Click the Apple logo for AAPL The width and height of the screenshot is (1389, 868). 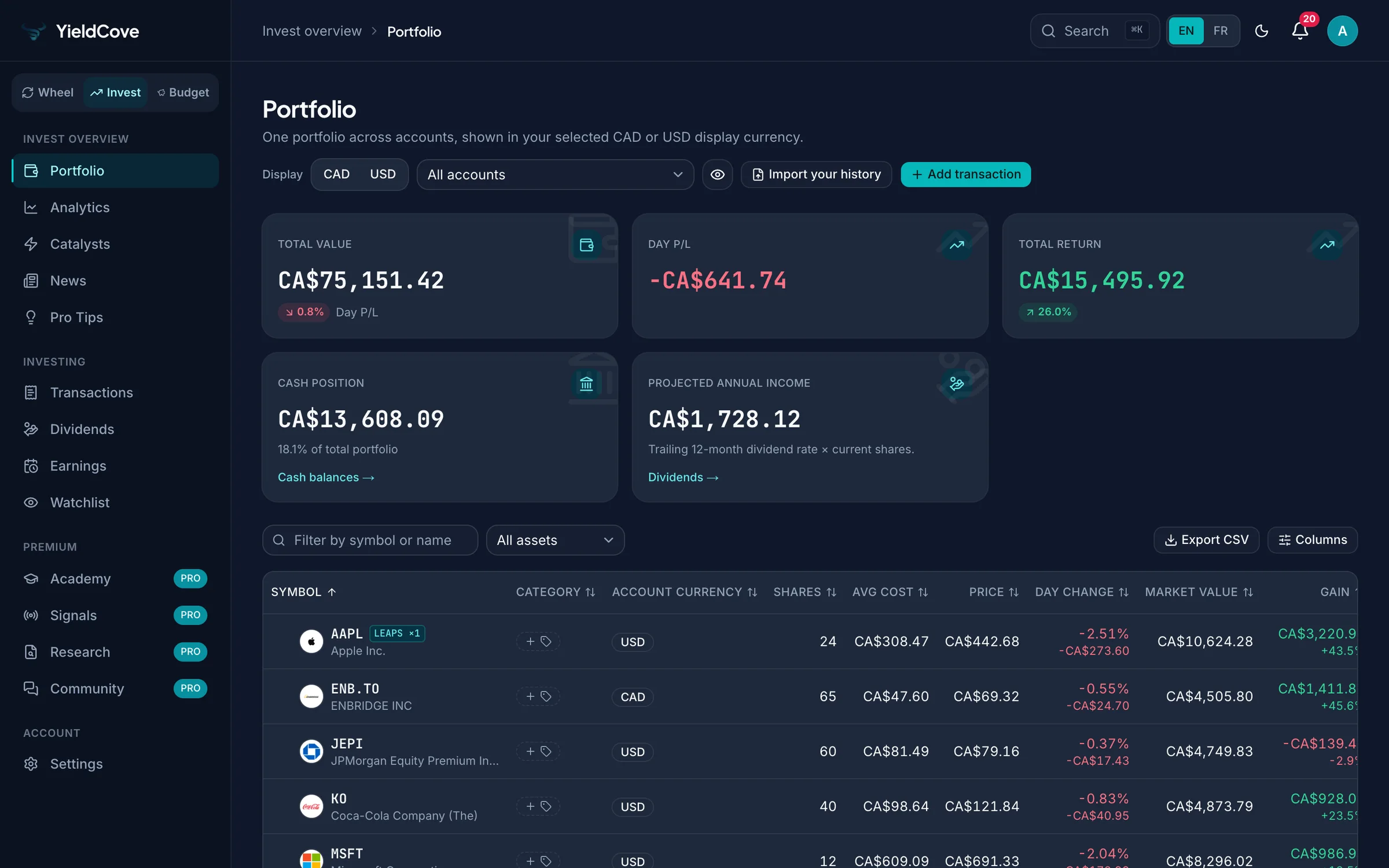pyautogui.click(x=311, y=641)
